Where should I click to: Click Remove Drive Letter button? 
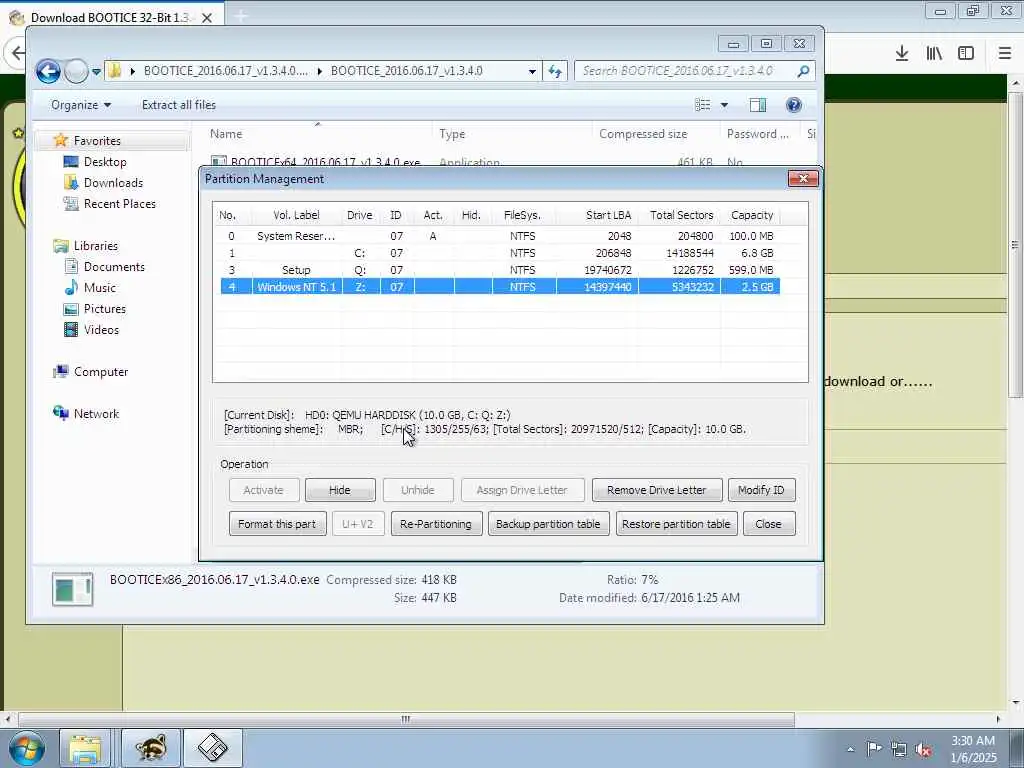656,490
